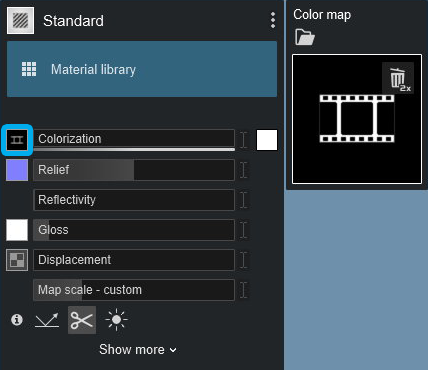
Task: Toggle the sun emissive icon
Action: tap(116, 320)
